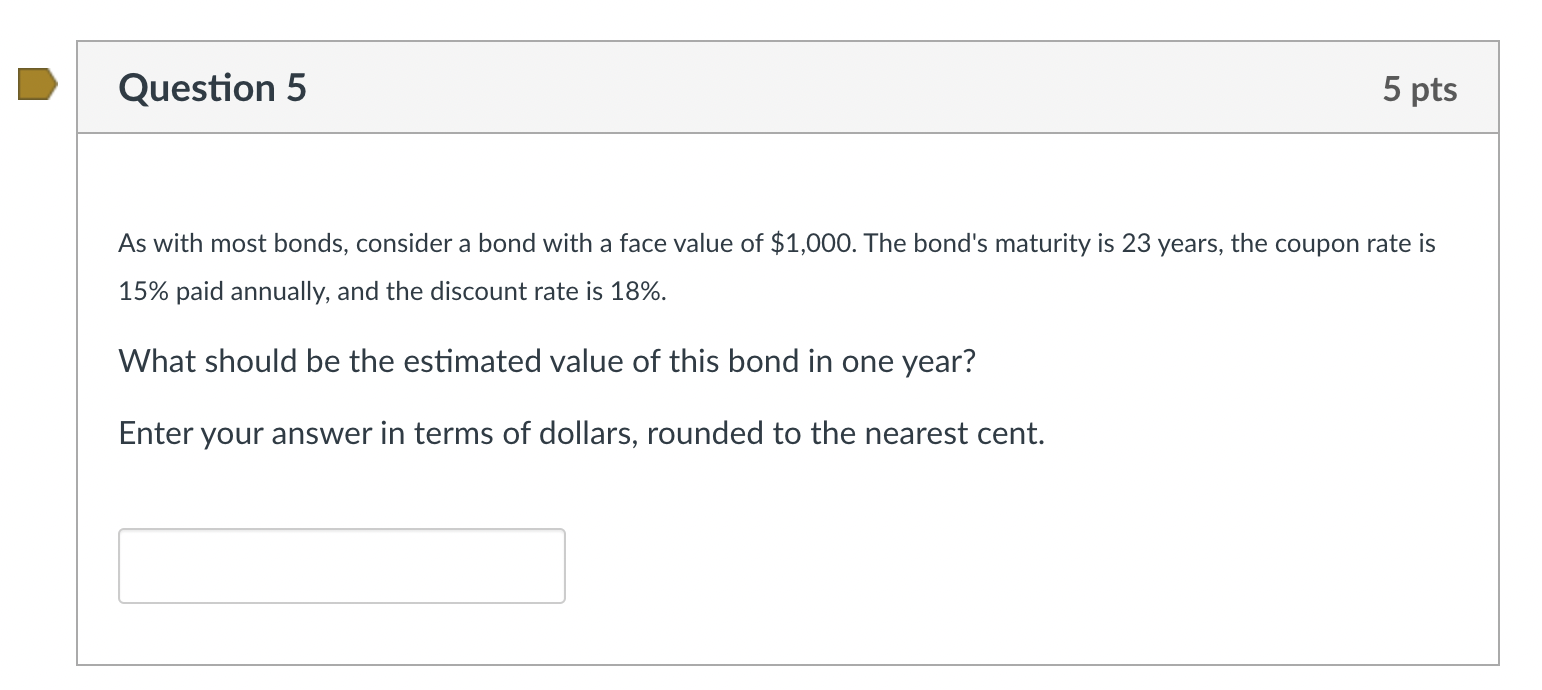Click the estimated value question line
This screenshot has height=690, width=1542.
(x=547, y=361)
